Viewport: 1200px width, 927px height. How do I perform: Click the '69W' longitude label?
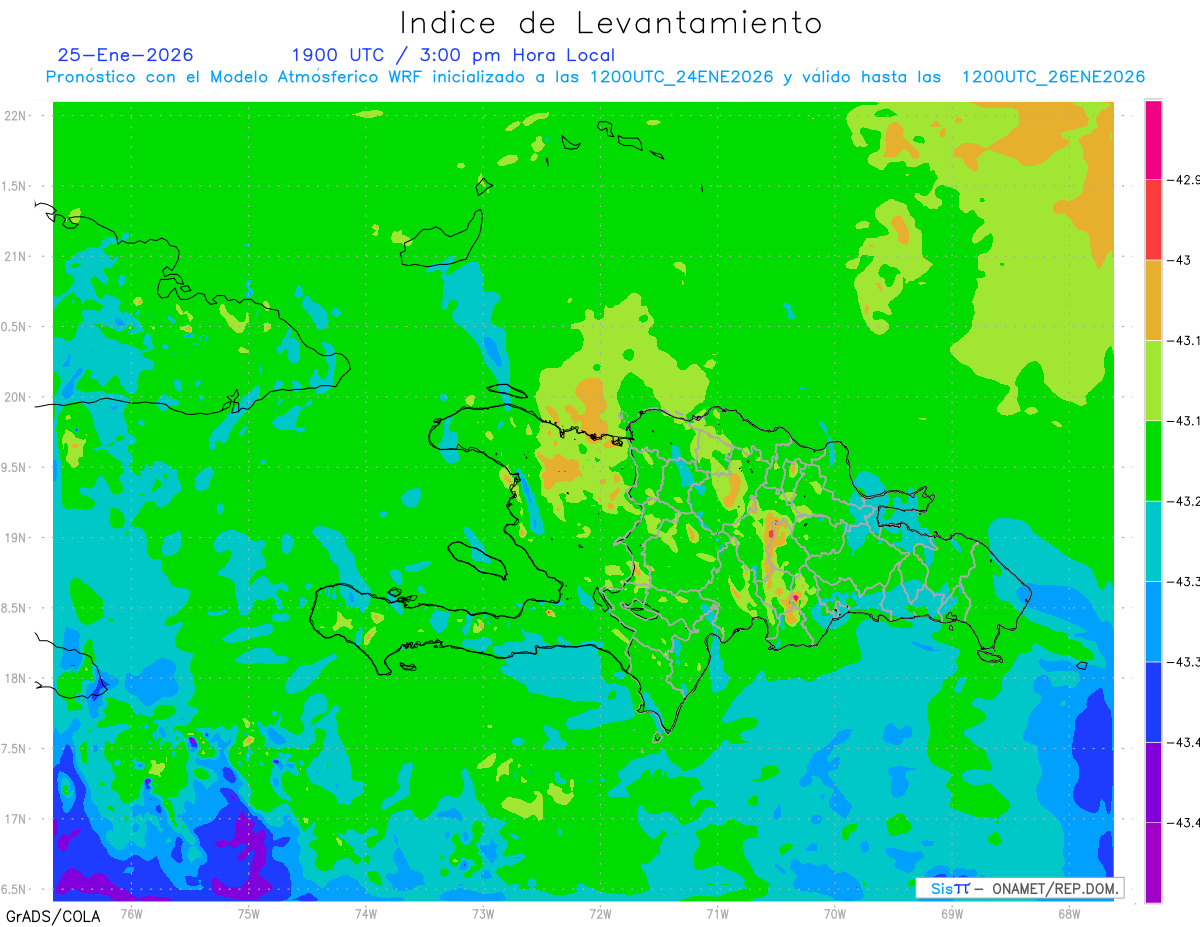point(952,913)
